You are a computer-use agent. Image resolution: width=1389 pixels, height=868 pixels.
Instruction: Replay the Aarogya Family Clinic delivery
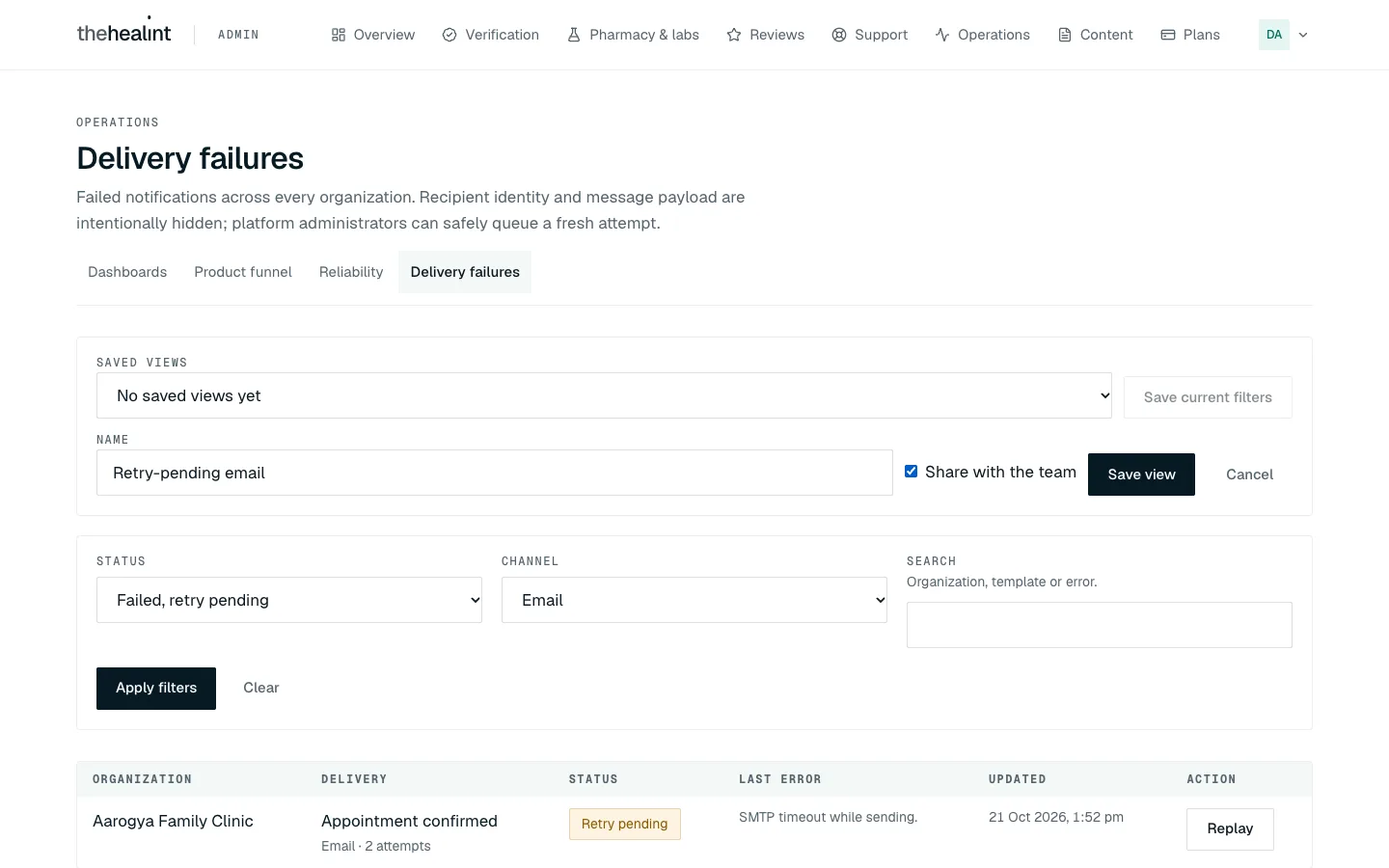click(x=1230, y=829)
